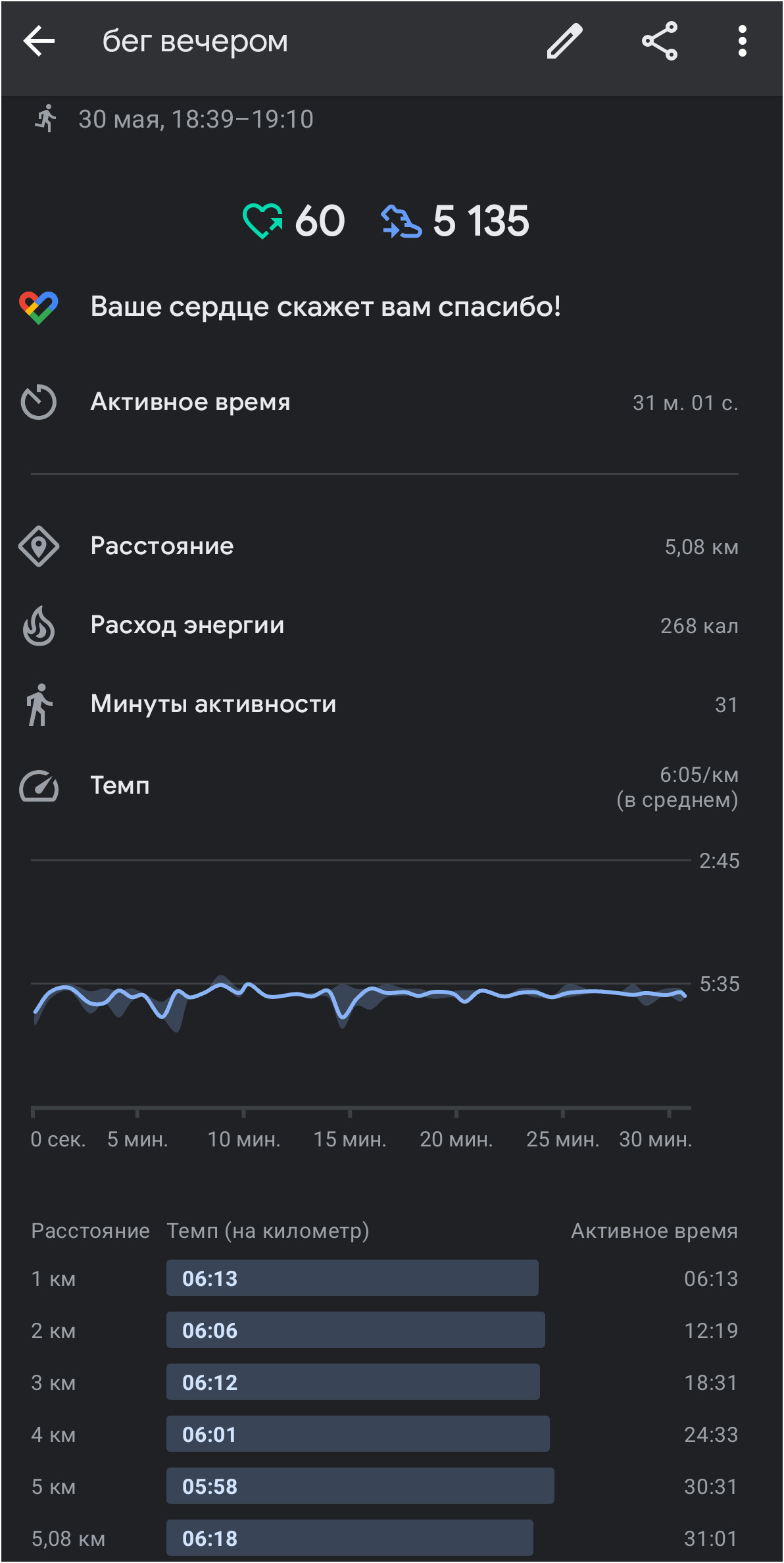Tap the pace speedometer icon
The image size is (784, 1563).
(x=39, y=786)
